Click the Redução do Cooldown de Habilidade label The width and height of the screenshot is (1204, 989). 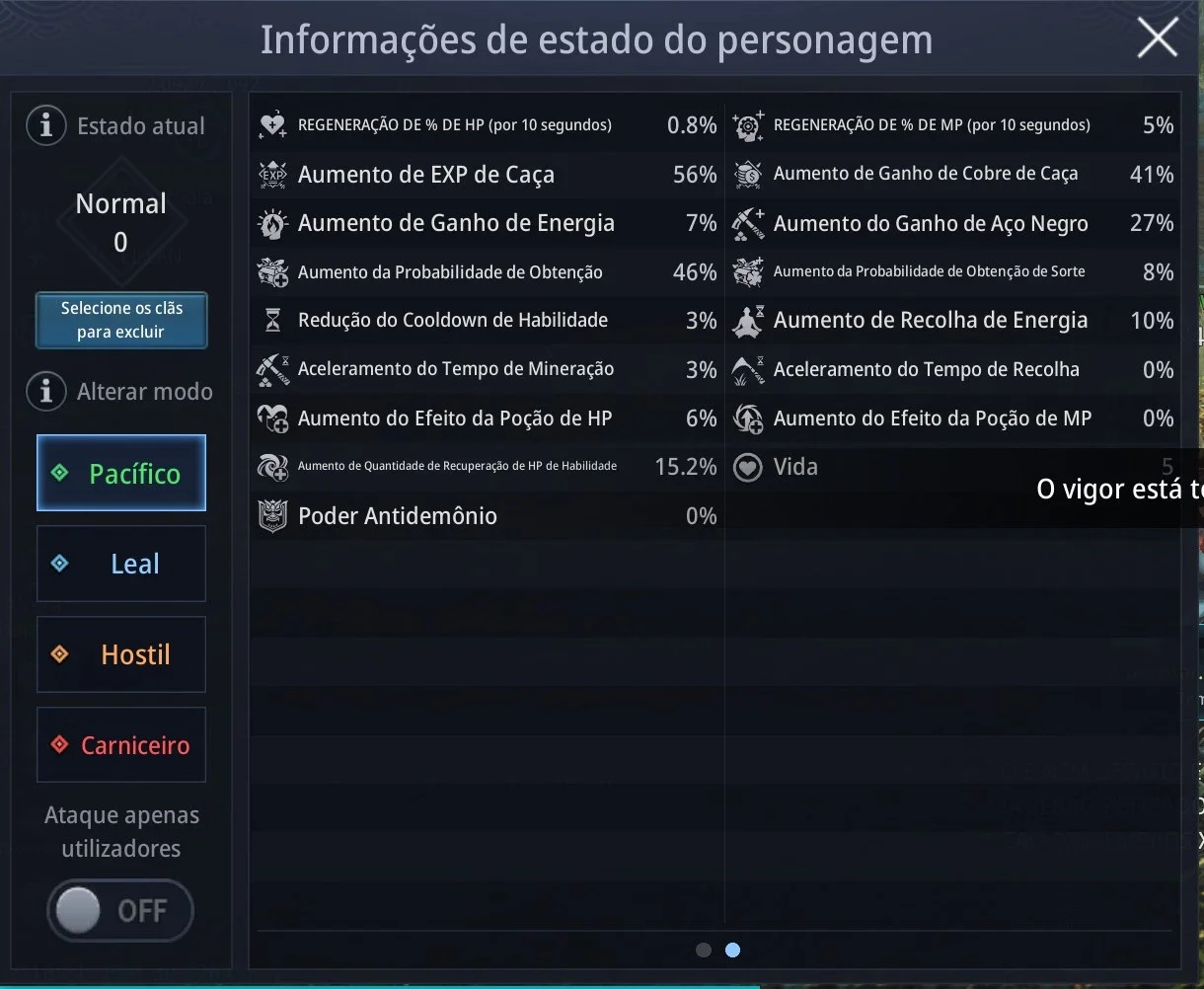pyautogui.click(x=453, y=321)
